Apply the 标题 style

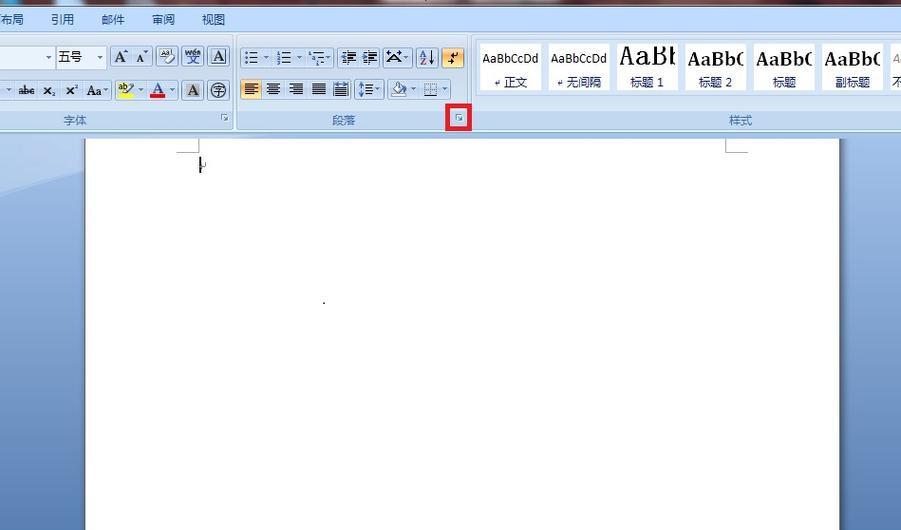(x=784, y=67)
